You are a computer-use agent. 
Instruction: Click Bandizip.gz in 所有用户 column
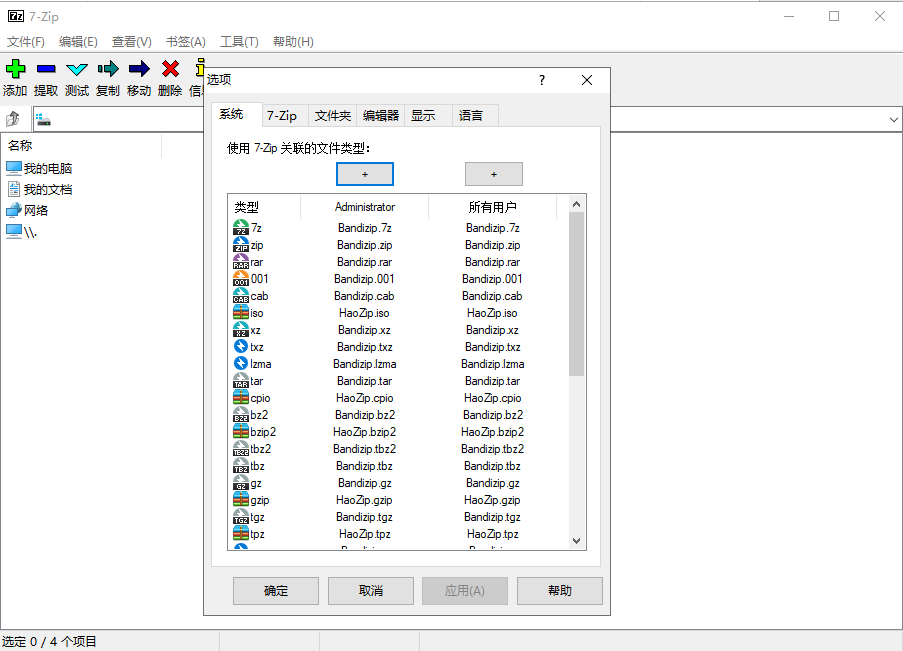[x=492, y=483]
